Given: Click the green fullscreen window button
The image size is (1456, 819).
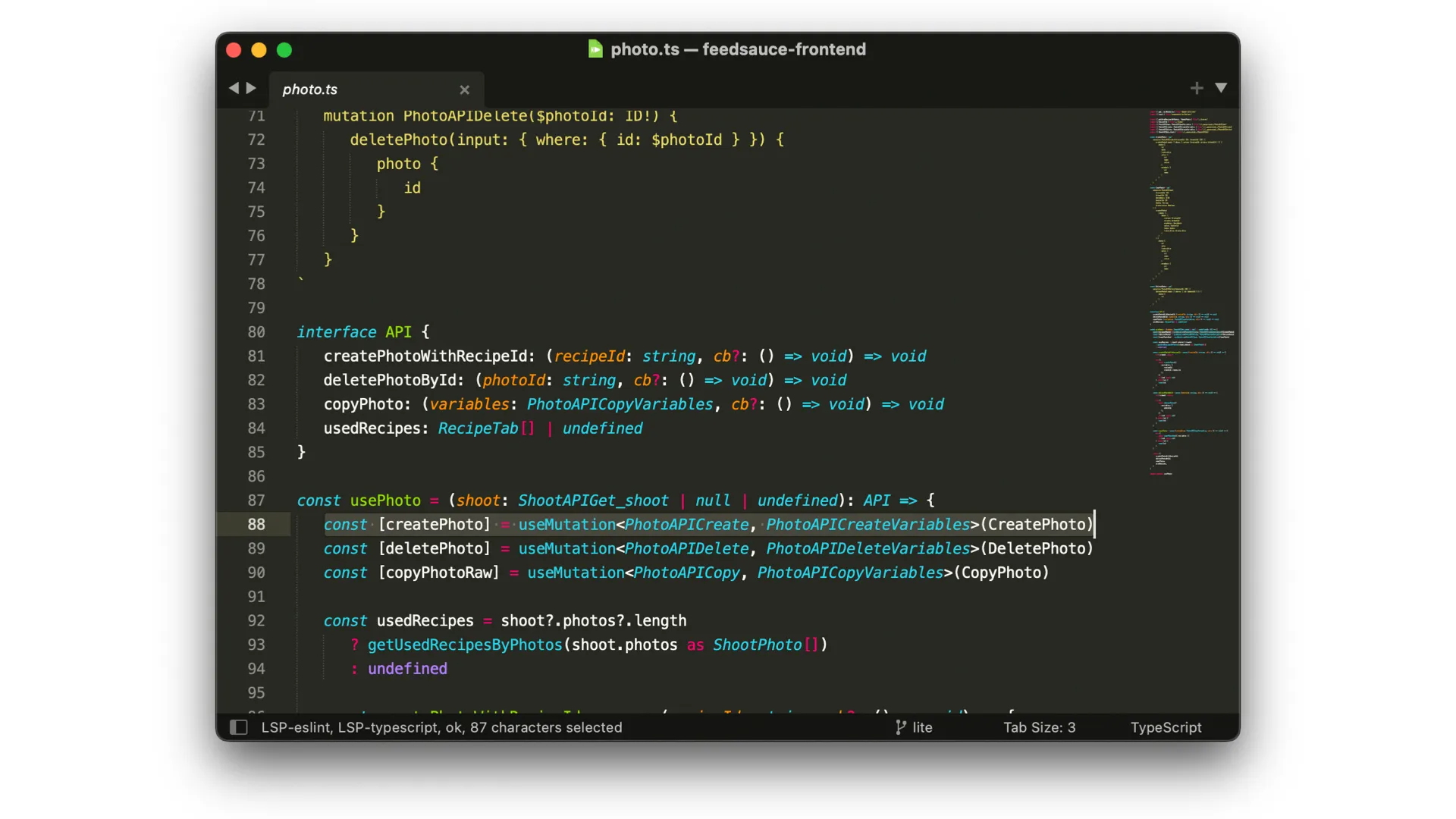Looking at the screenshot, I should pyautogui.click(x=284, y=50).
